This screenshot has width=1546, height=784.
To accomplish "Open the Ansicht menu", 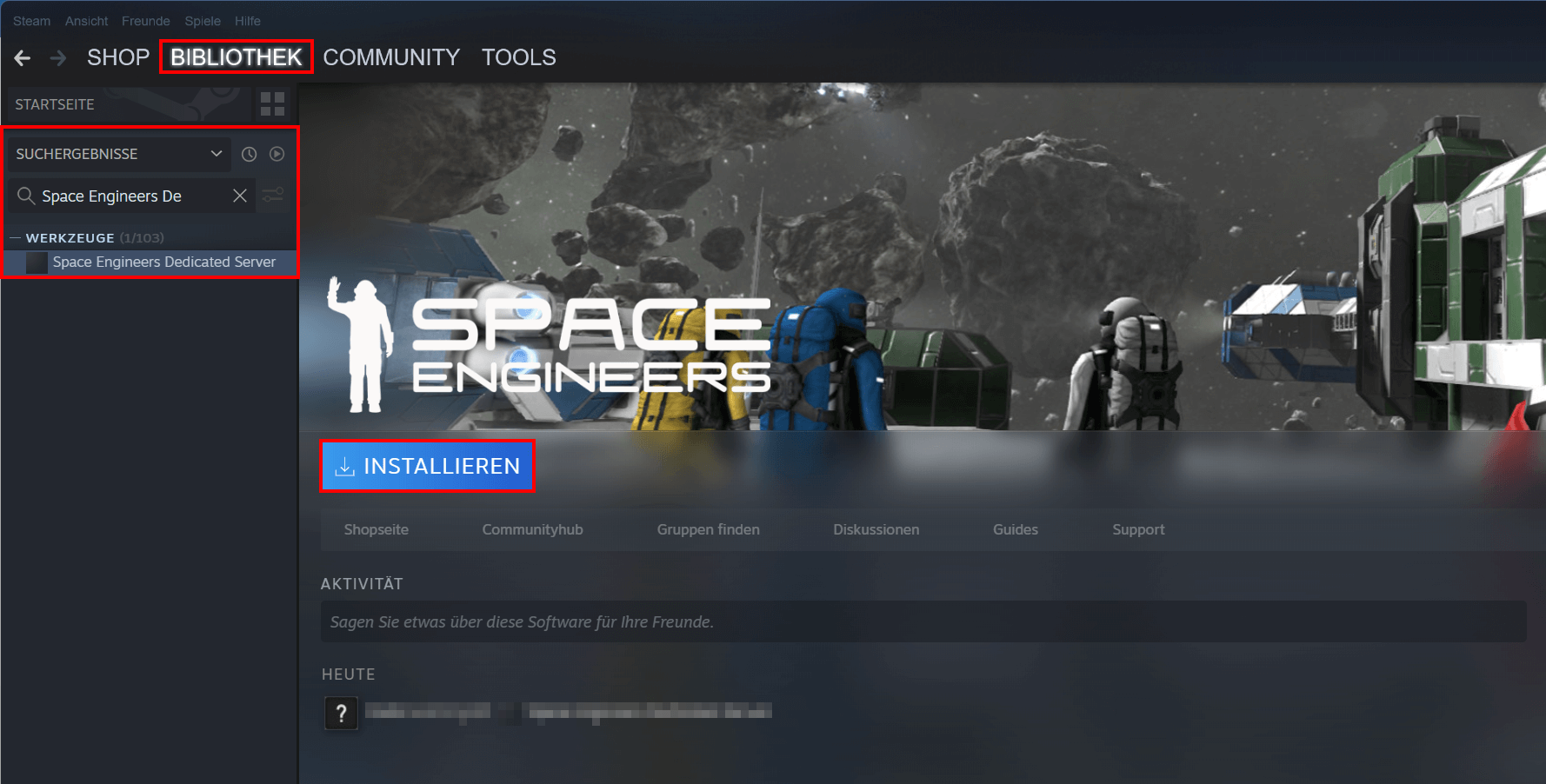I will click(87, 21).
